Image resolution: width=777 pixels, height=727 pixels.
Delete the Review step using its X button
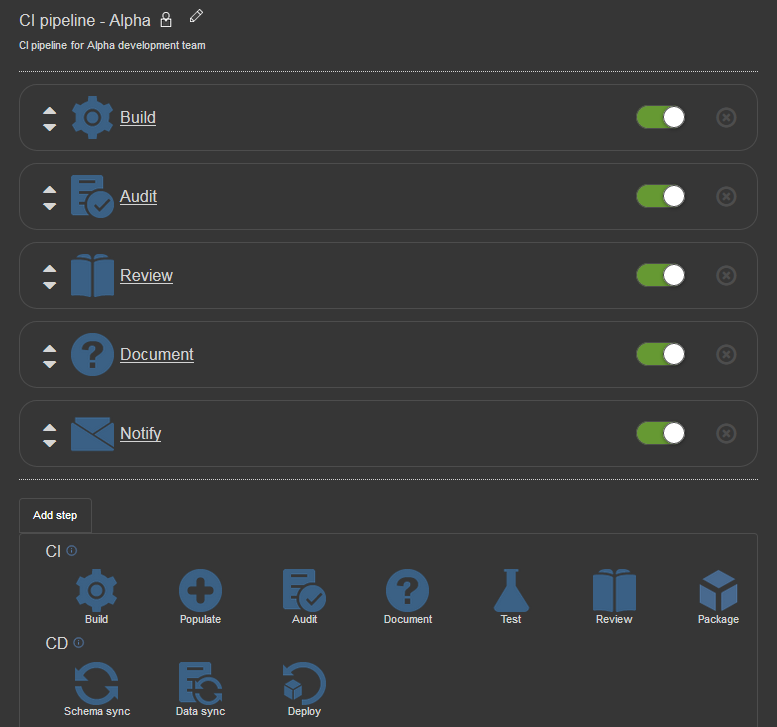click(x=726, y=276)
